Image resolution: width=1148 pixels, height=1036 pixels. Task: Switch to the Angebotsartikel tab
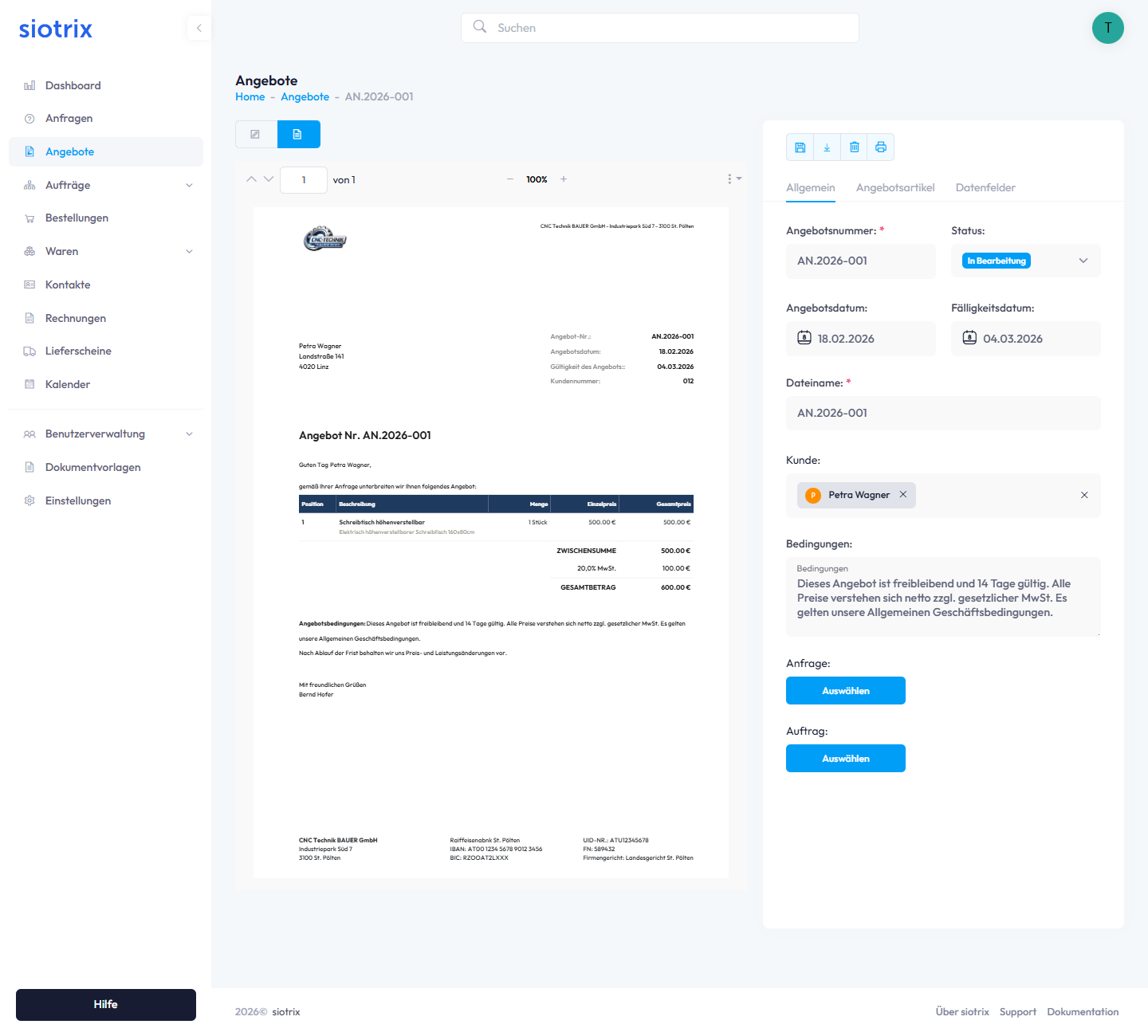coord(894,188)
